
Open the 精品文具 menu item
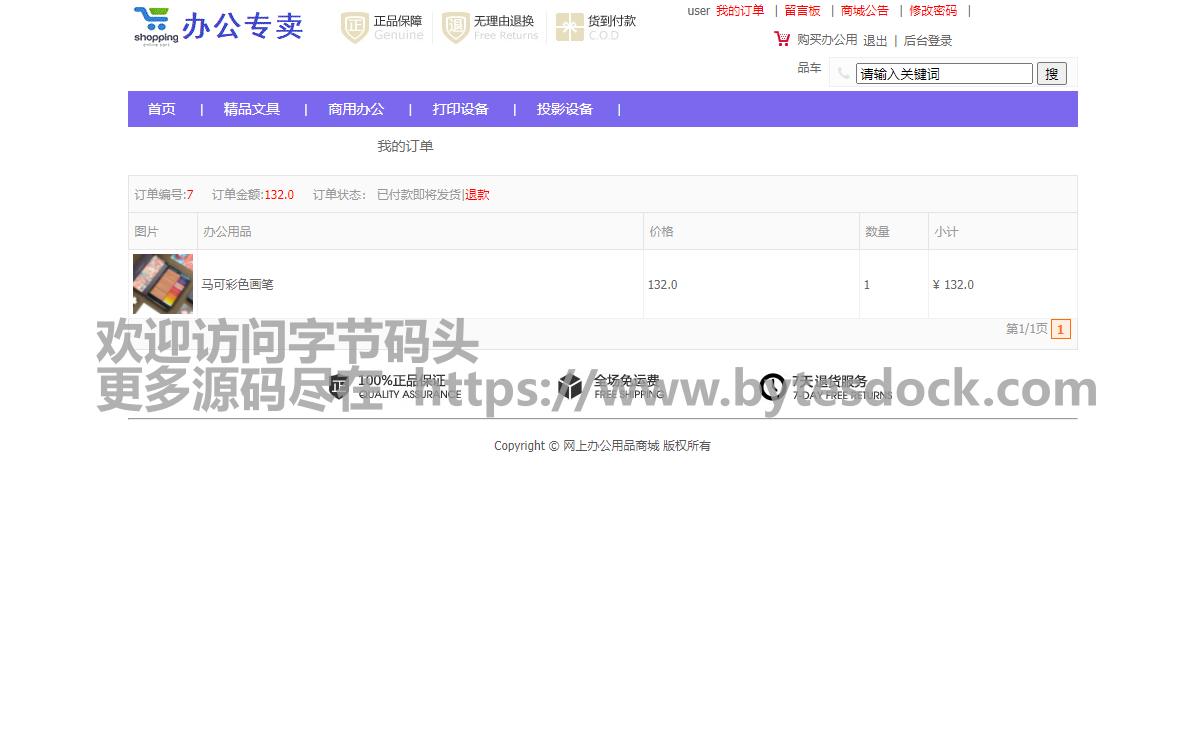[x=252, y=109]
